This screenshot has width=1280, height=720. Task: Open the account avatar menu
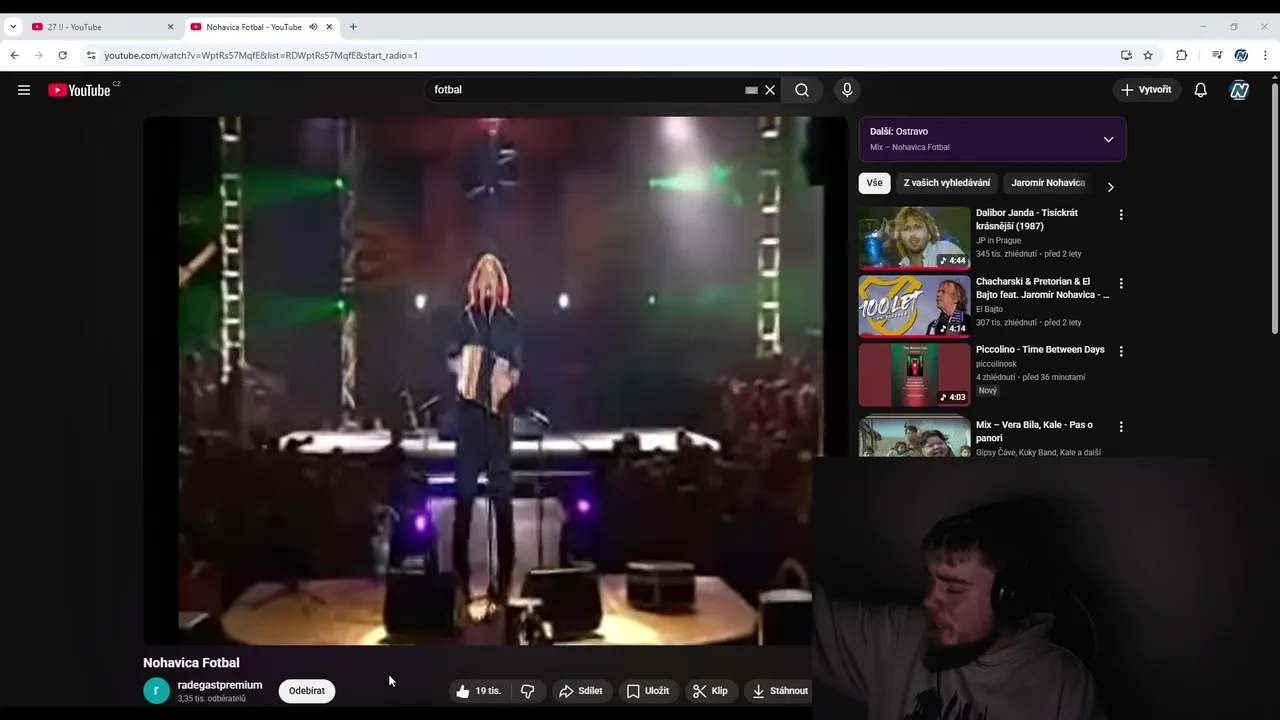(1240, 90)
